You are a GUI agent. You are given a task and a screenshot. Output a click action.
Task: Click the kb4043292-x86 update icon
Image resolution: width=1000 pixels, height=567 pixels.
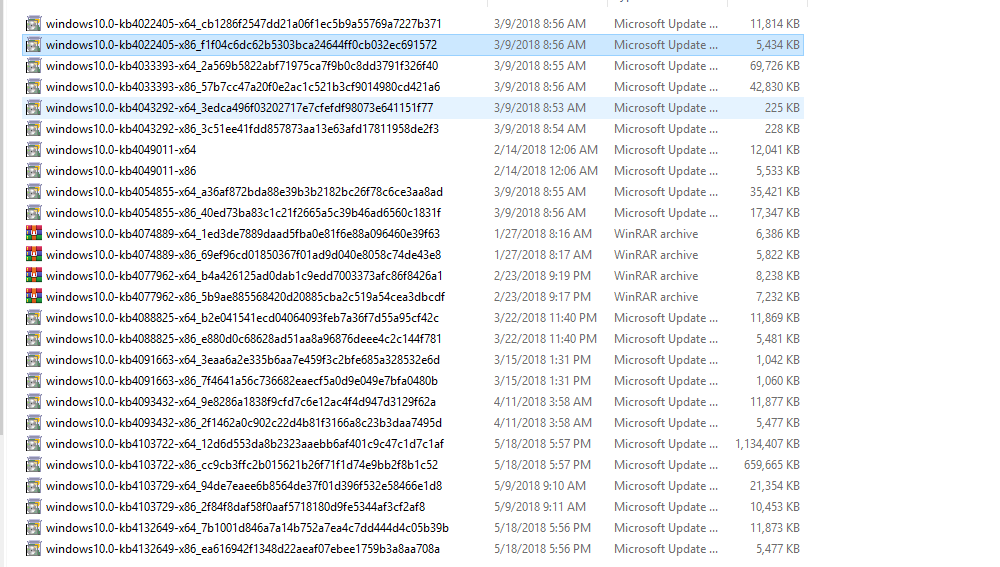(x=34, y=129)
